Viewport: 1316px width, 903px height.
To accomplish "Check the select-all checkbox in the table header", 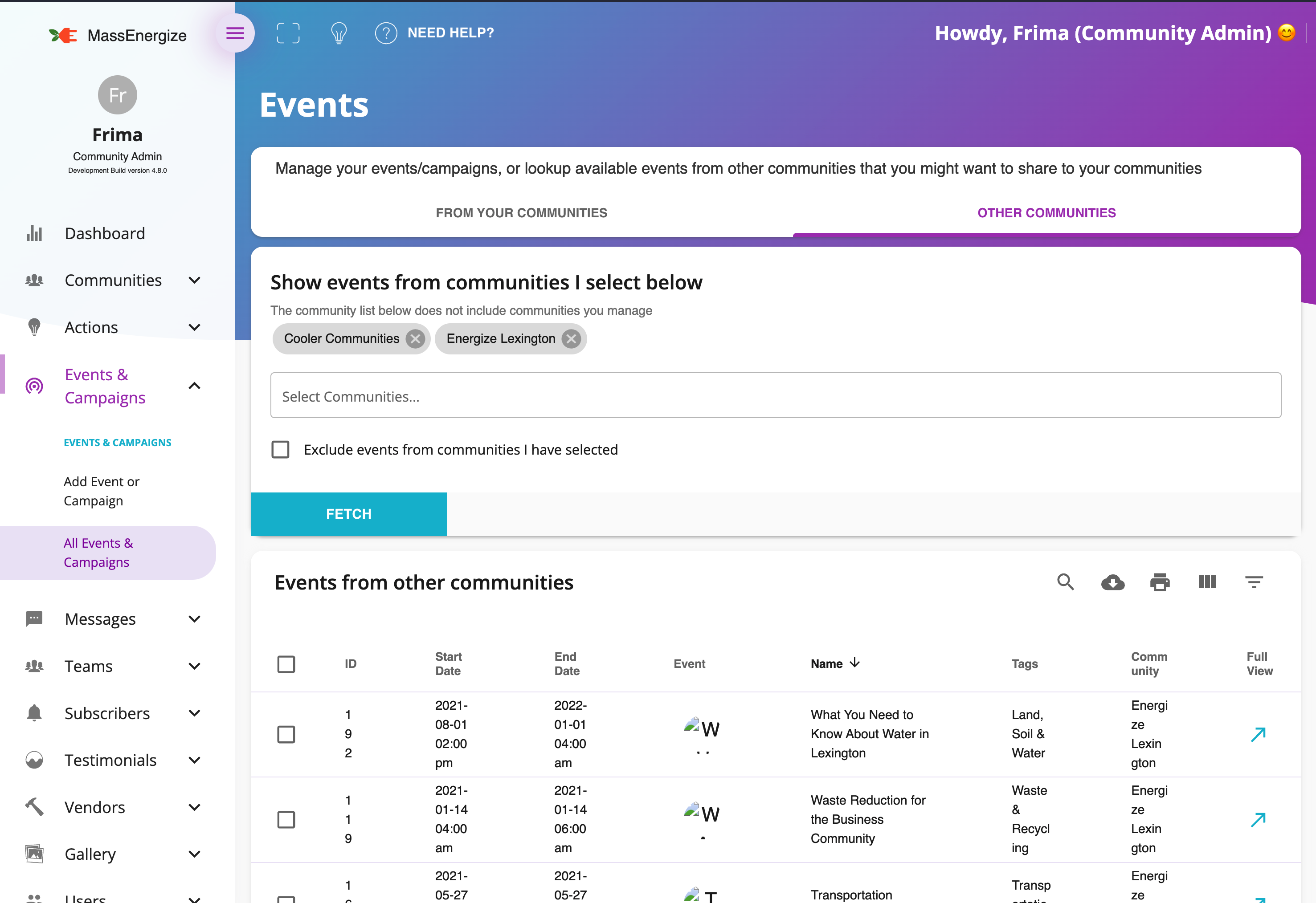I will point(286,663).
